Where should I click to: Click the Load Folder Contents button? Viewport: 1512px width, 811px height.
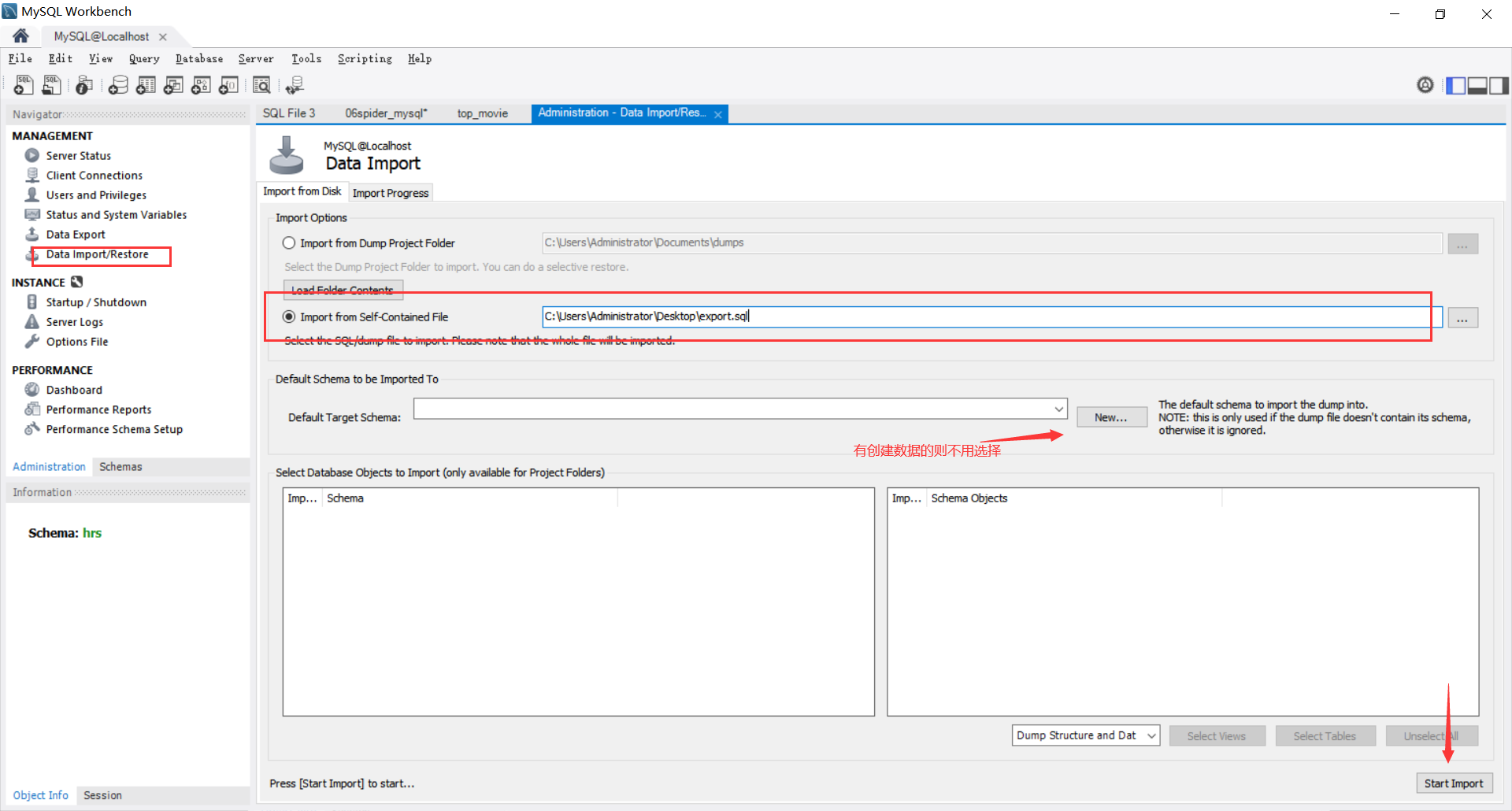pyautogui.click(x=343, y=290)
